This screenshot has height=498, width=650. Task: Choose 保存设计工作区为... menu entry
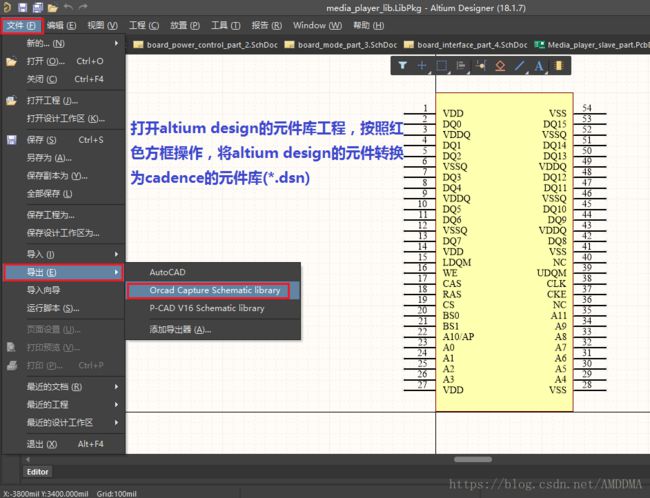pos(63,233)
